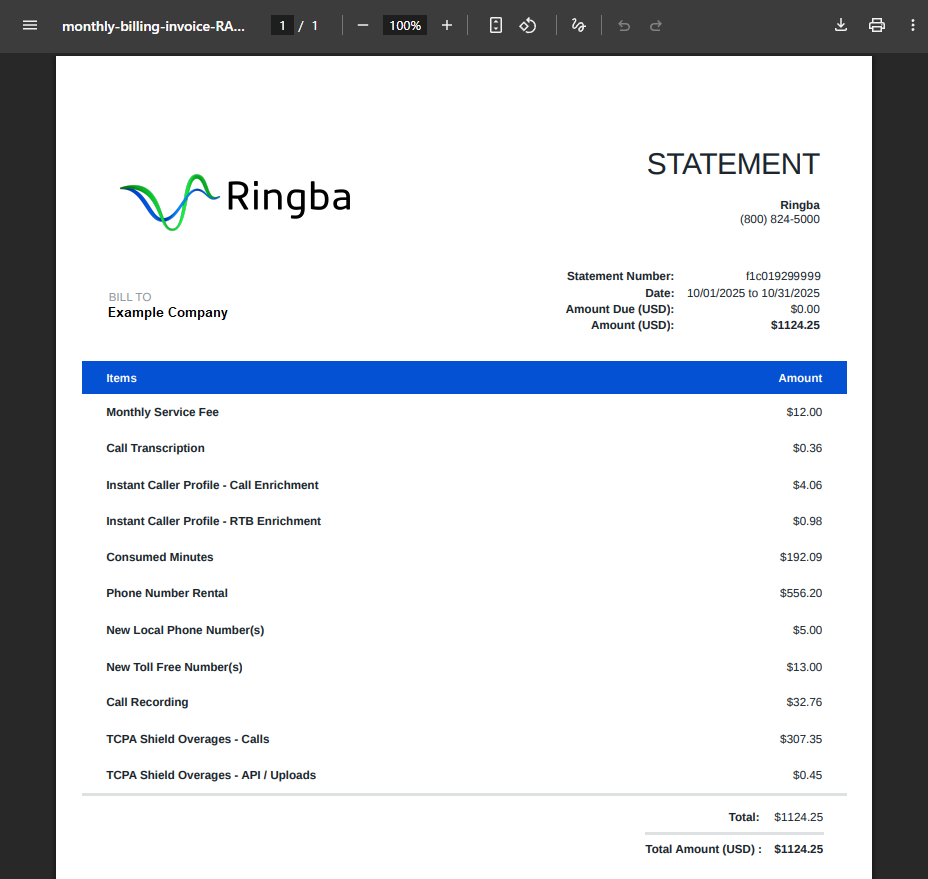Screen dimensions: 928x879
Task: Click New Local Phone Number(s) label
Action: [185, 630]
